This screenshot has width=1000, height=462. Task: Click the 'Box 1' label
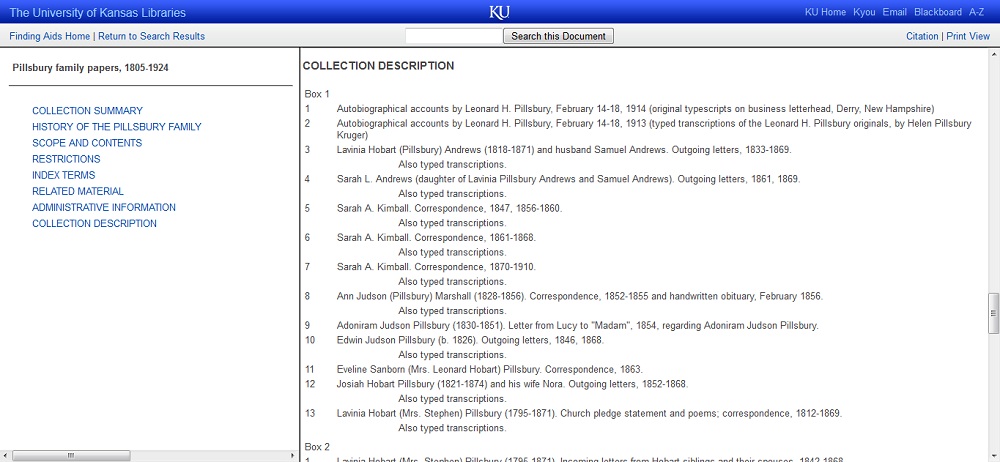click(317, 94)
